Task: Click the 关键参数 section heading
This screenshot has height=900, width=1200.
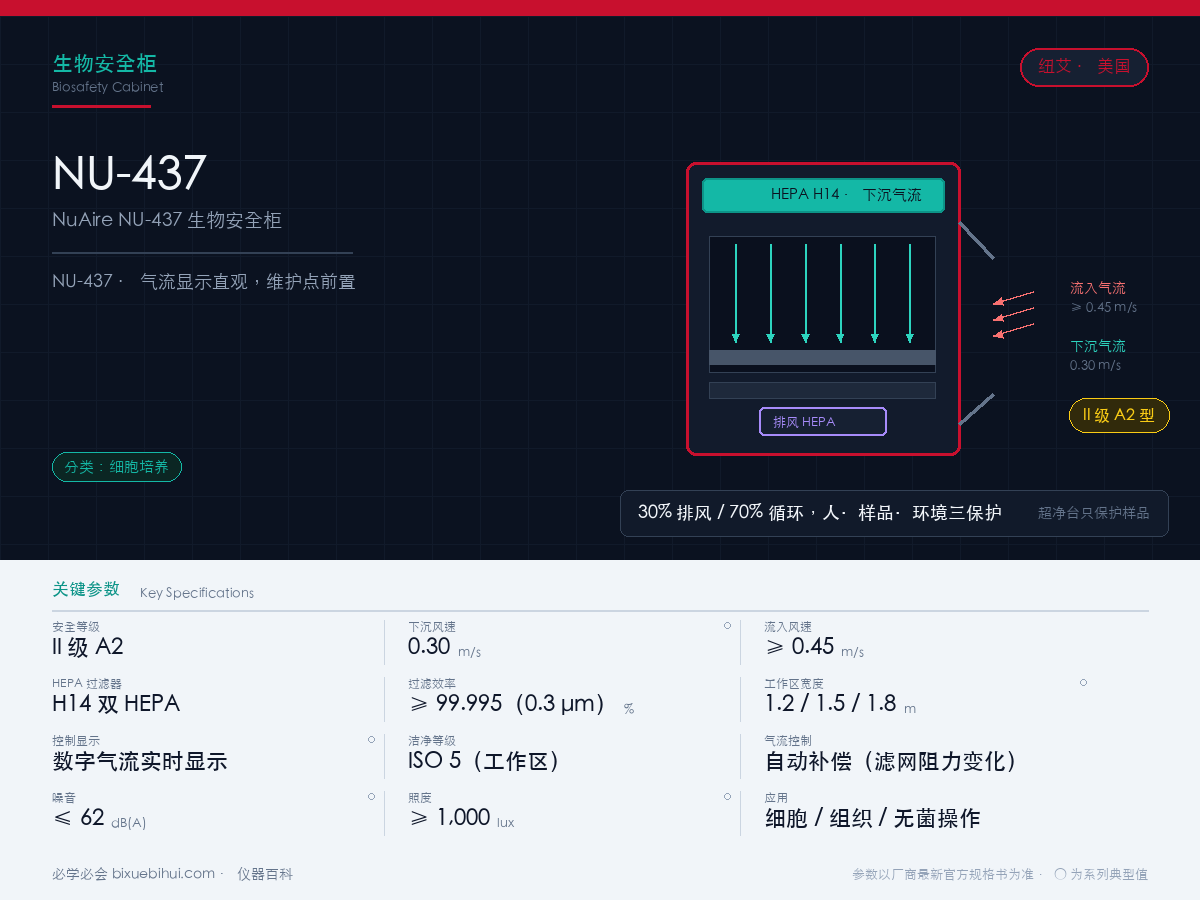Action: tap(86, 589)
